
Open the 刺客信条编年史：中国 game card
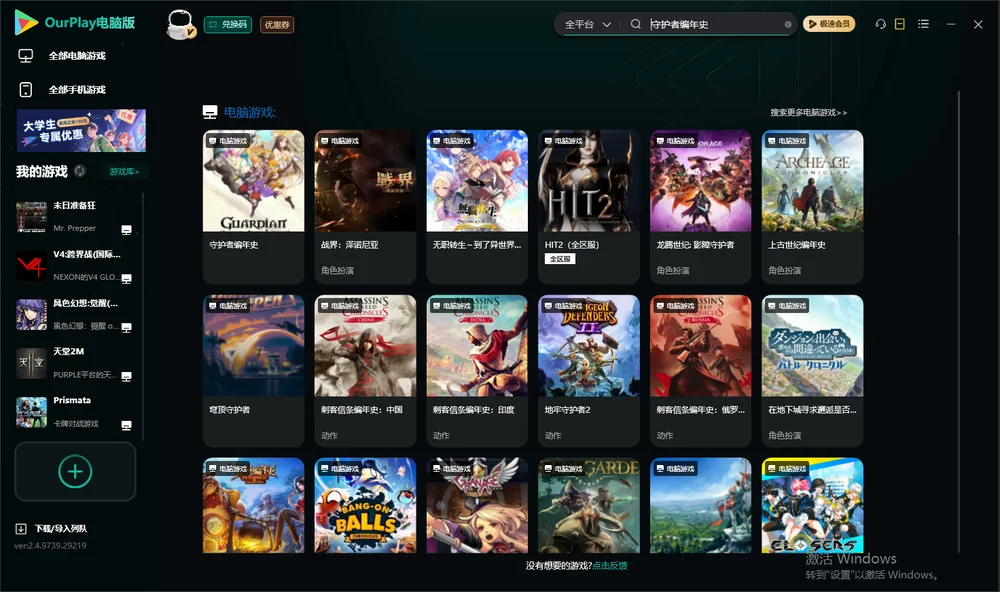click(365, 371)
